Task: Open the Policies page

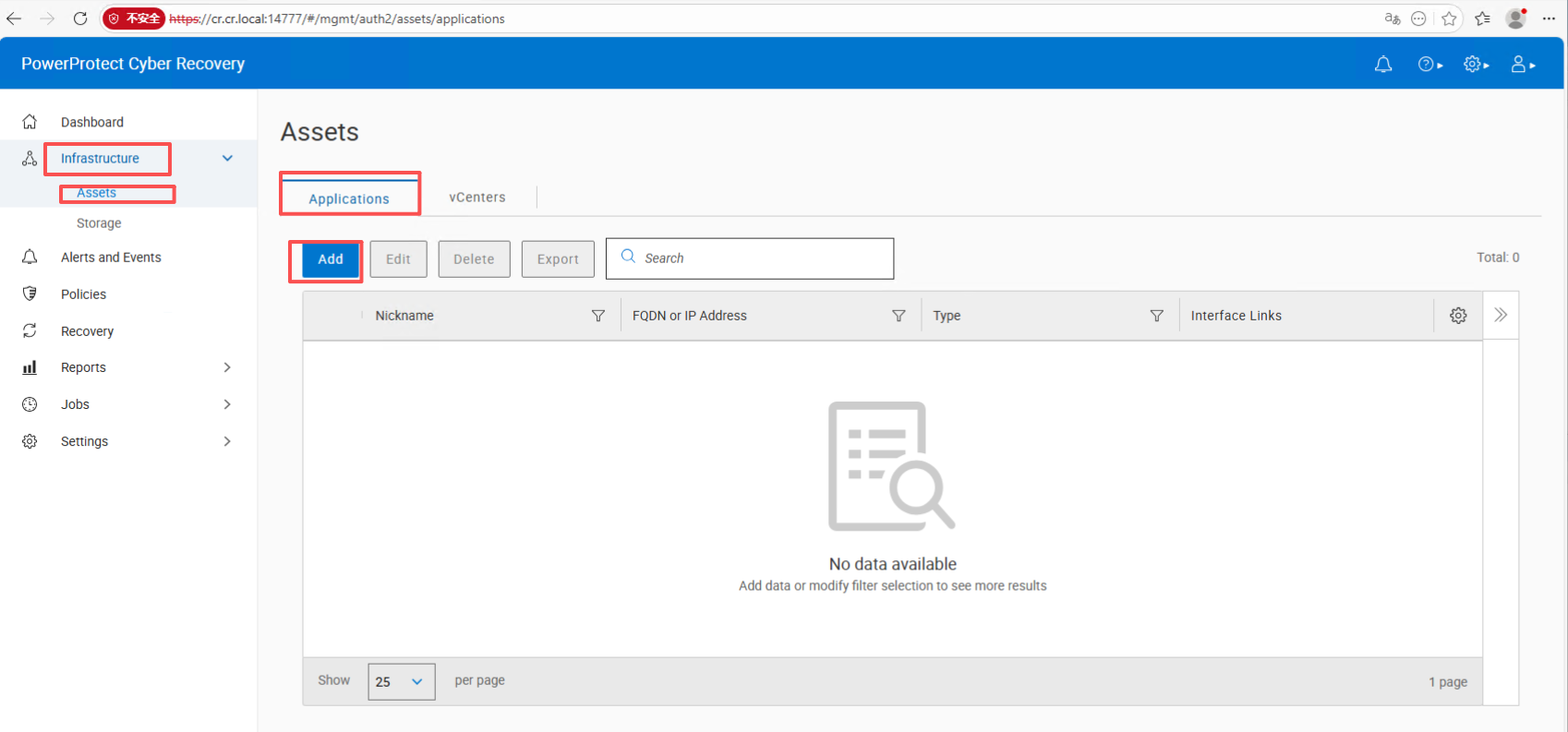Action: click(x=83, y=294)
